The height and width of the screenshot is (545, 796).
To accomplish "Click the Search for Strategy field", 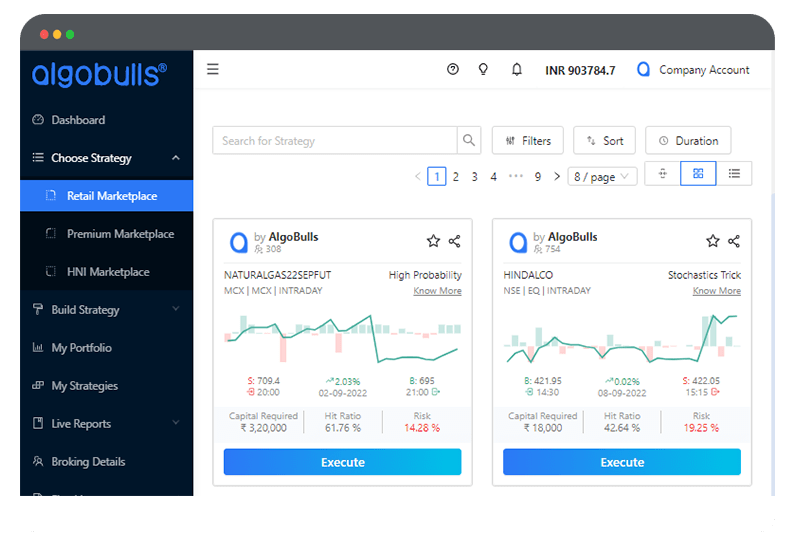I will [x=335, y=141].
